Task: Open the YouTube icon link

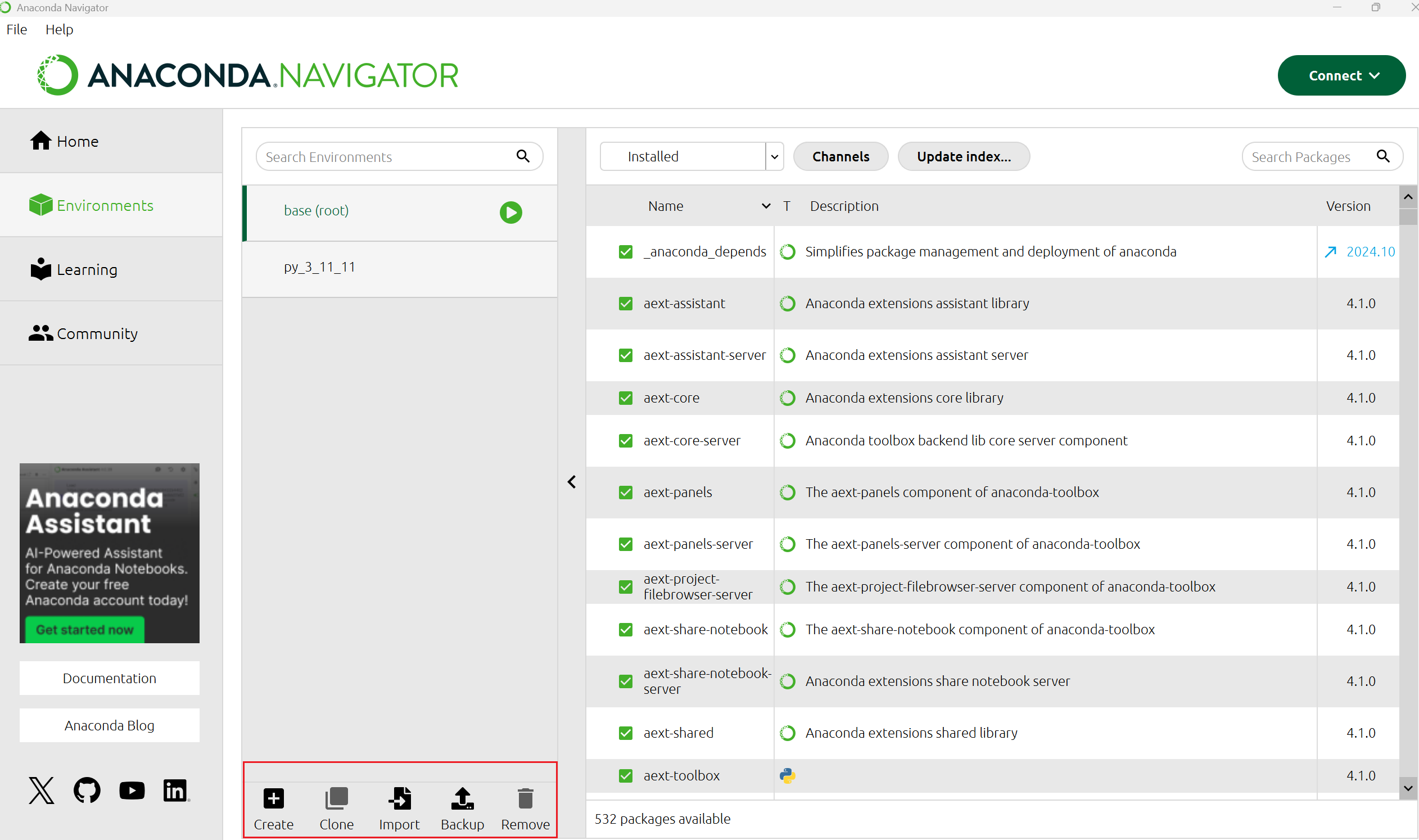Action: click(x=132, y=790)
